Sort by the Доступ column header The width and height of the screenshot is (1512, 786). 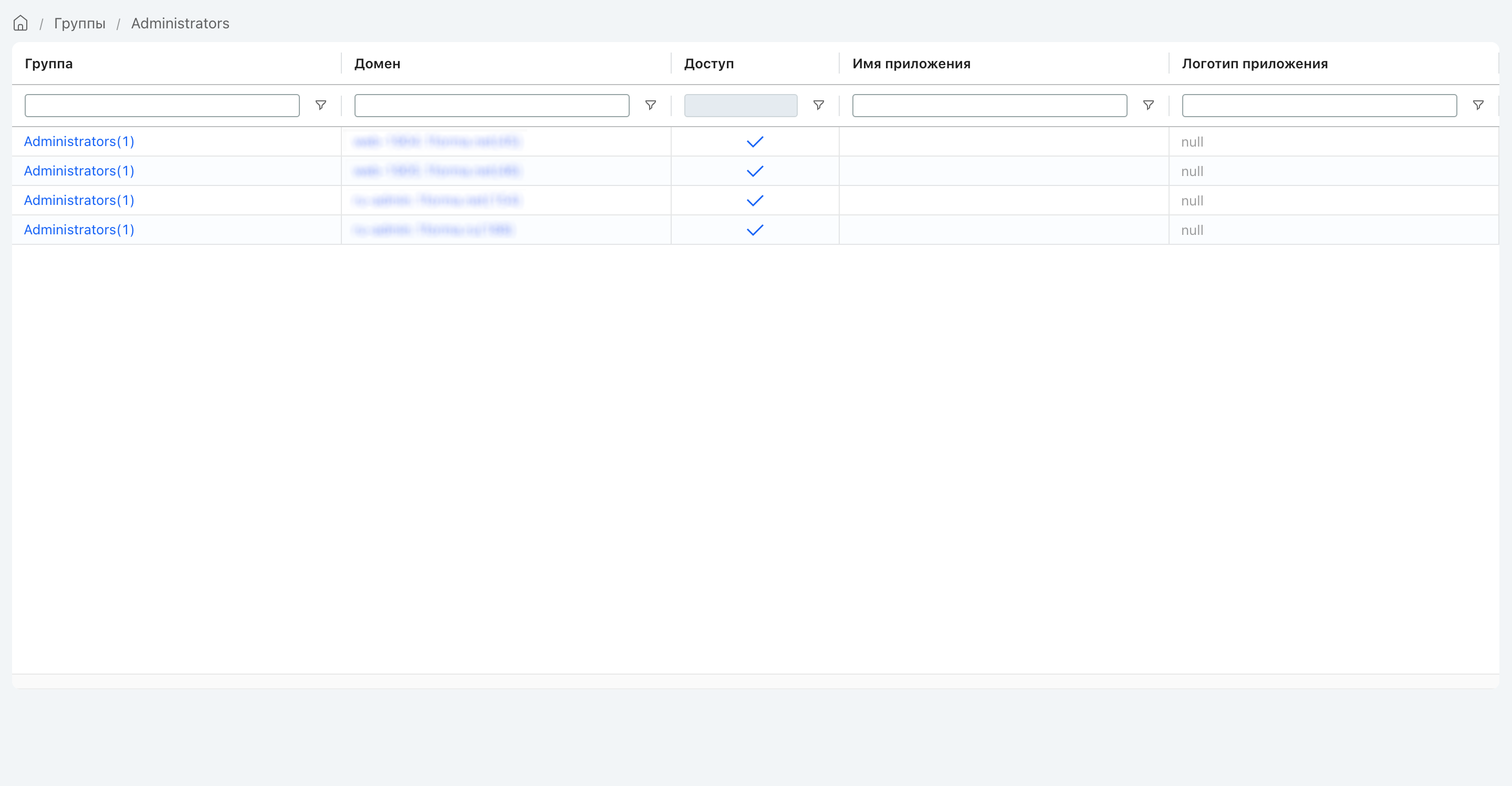709,64
